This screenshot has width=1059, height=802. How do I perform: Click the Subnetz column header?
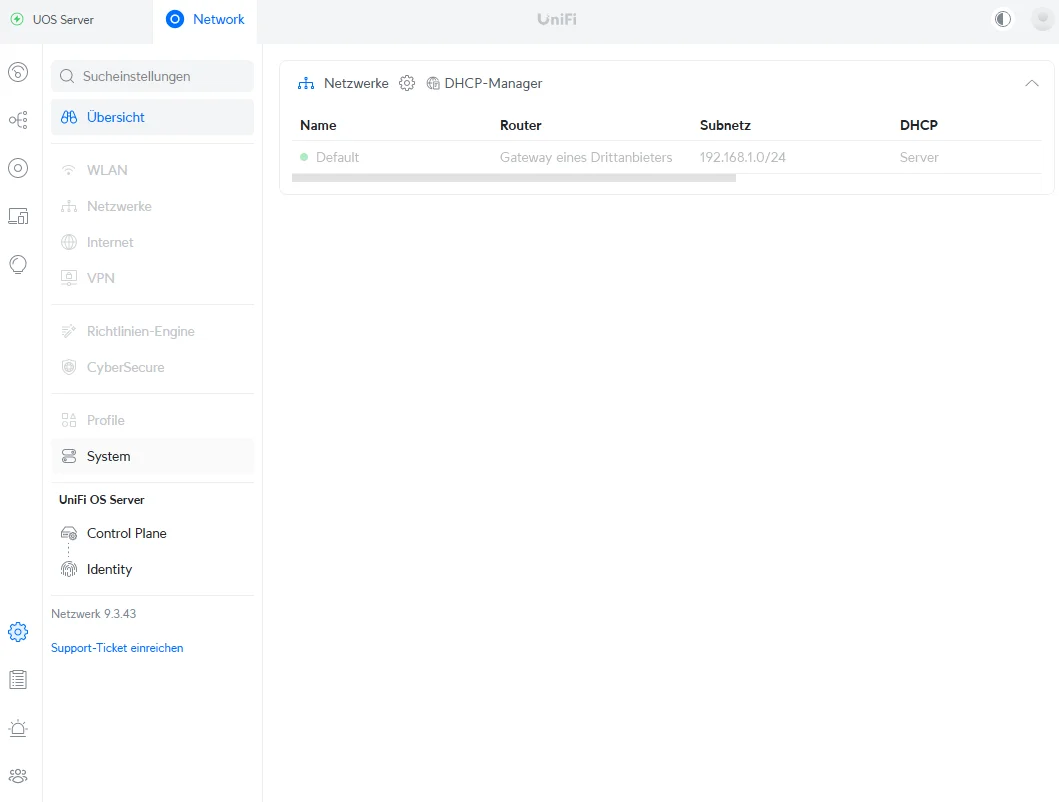(x=725, y=125)
